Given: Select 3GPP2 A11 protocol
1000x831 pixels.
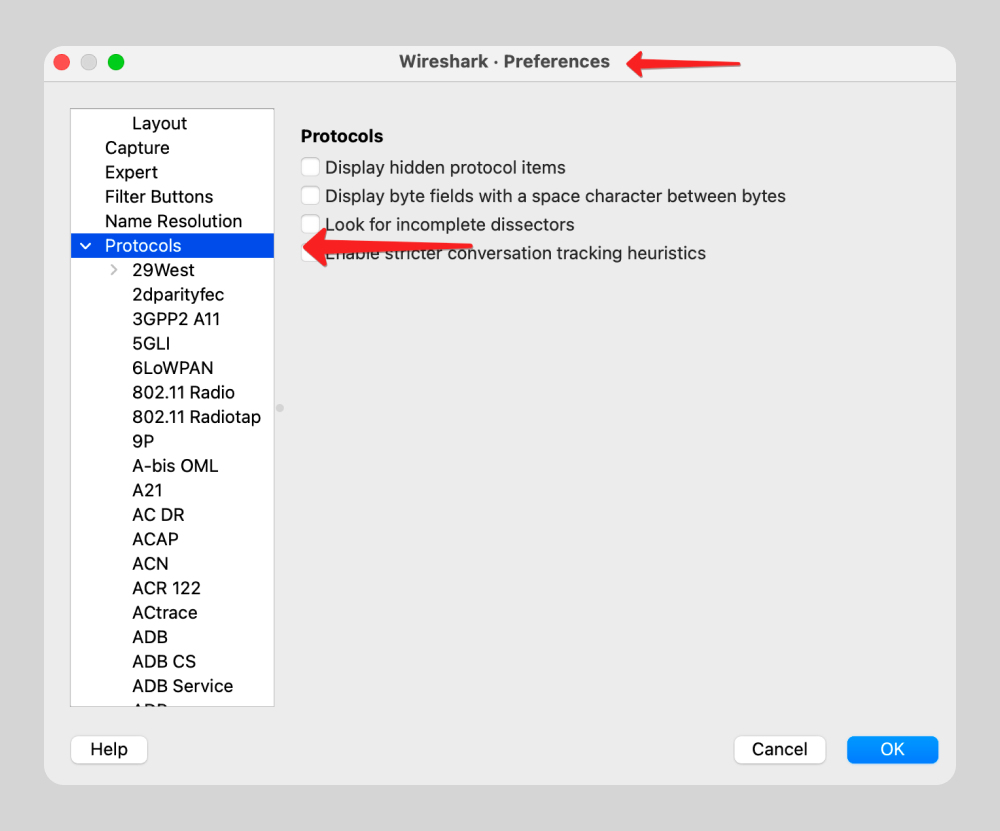Looking at the screenshot, I should 176,319.
